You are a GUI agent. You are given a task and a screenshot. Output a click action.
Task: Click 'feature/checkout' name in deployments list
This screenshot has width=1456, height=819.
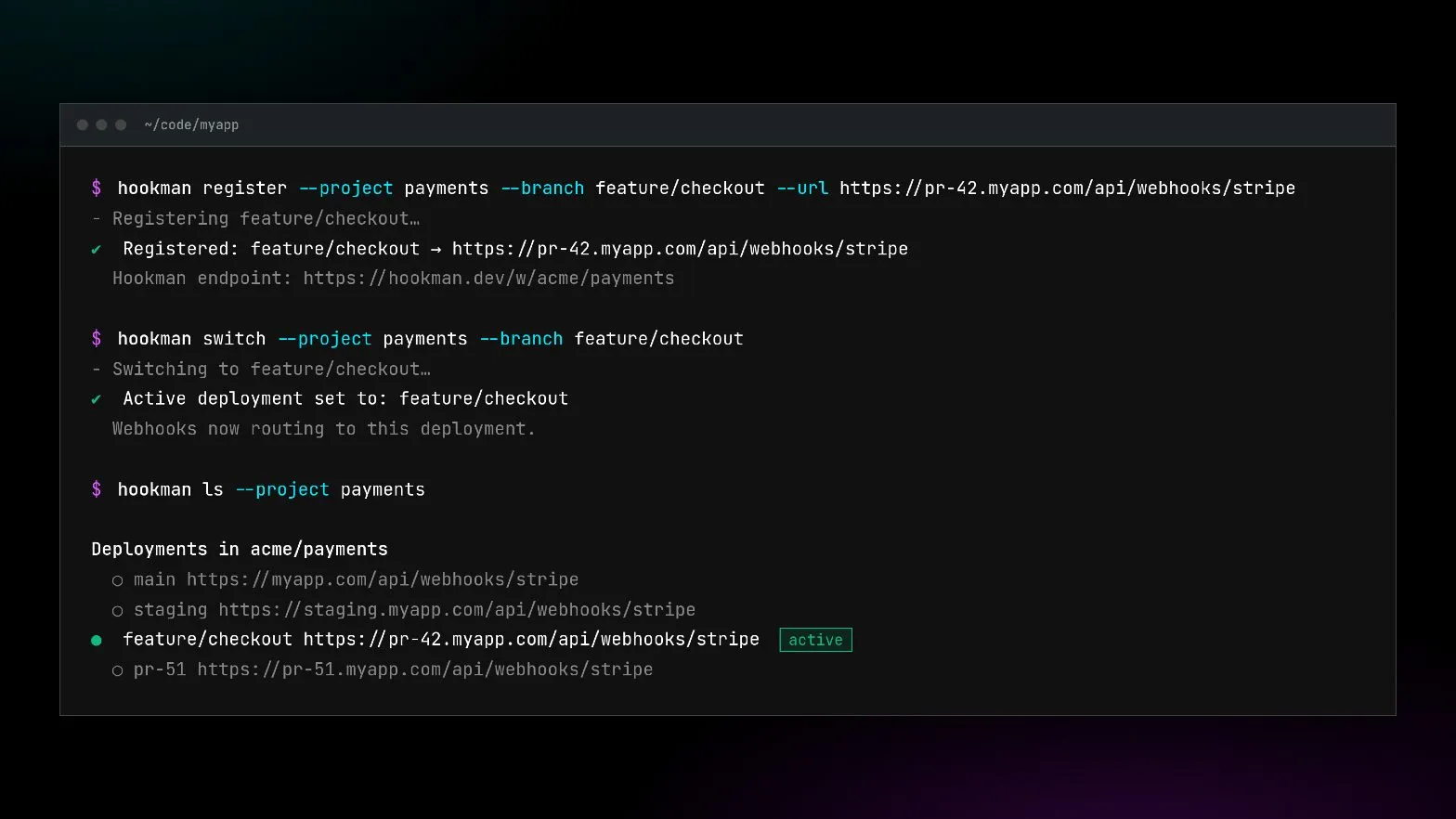(x=208, y=639)
